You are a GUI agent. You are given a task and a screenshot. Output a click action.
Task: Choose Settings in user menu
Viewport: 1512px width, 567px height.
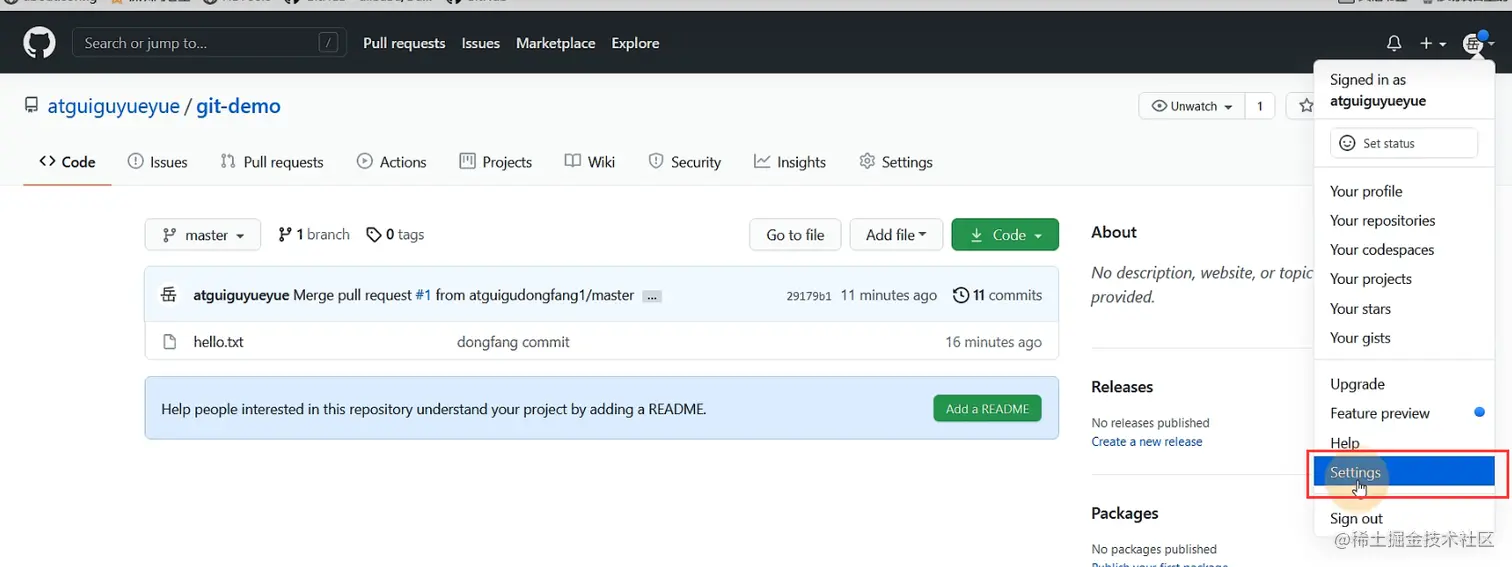1404,472
